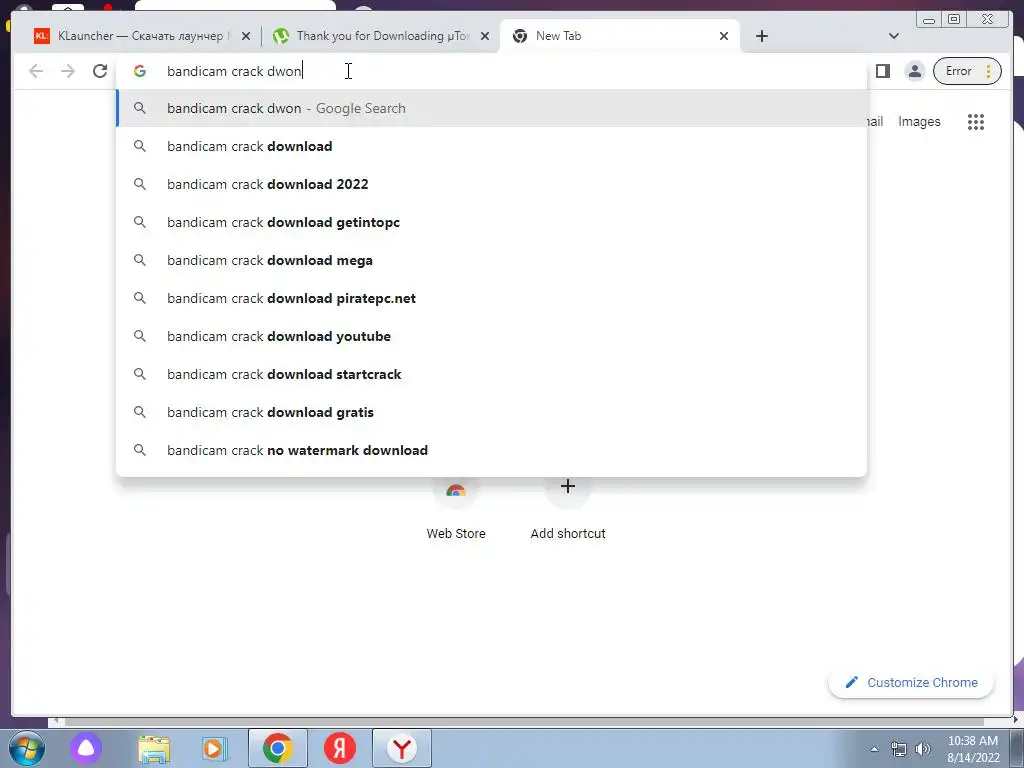Click the network tray icon

(899, 749)
